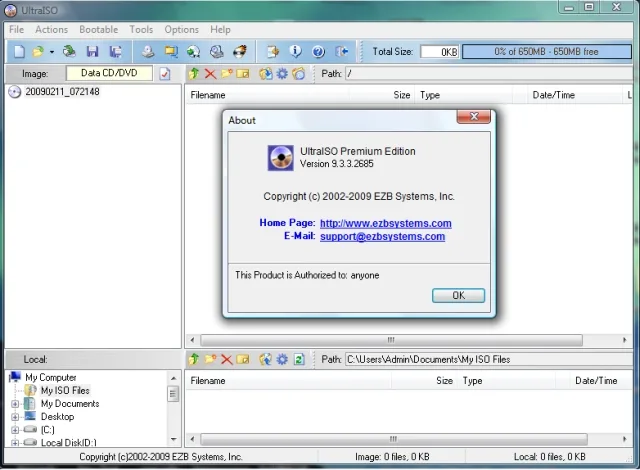Click the local pane Rename folder icon
The image size is (640, 470).
point(243,359)
